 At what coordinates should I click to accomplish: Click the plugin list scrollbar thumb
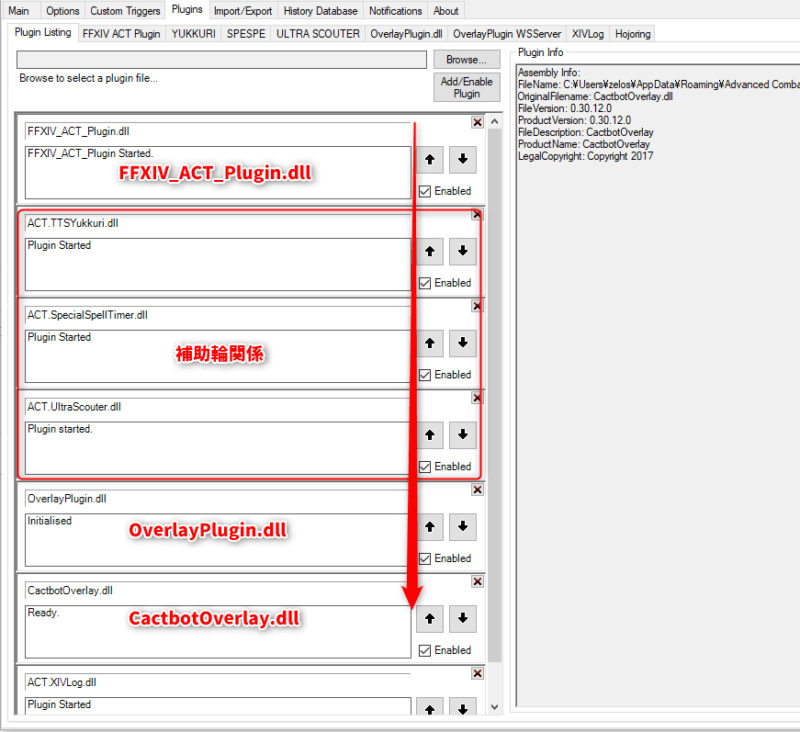pyautogui.click(x=494, y=395)
